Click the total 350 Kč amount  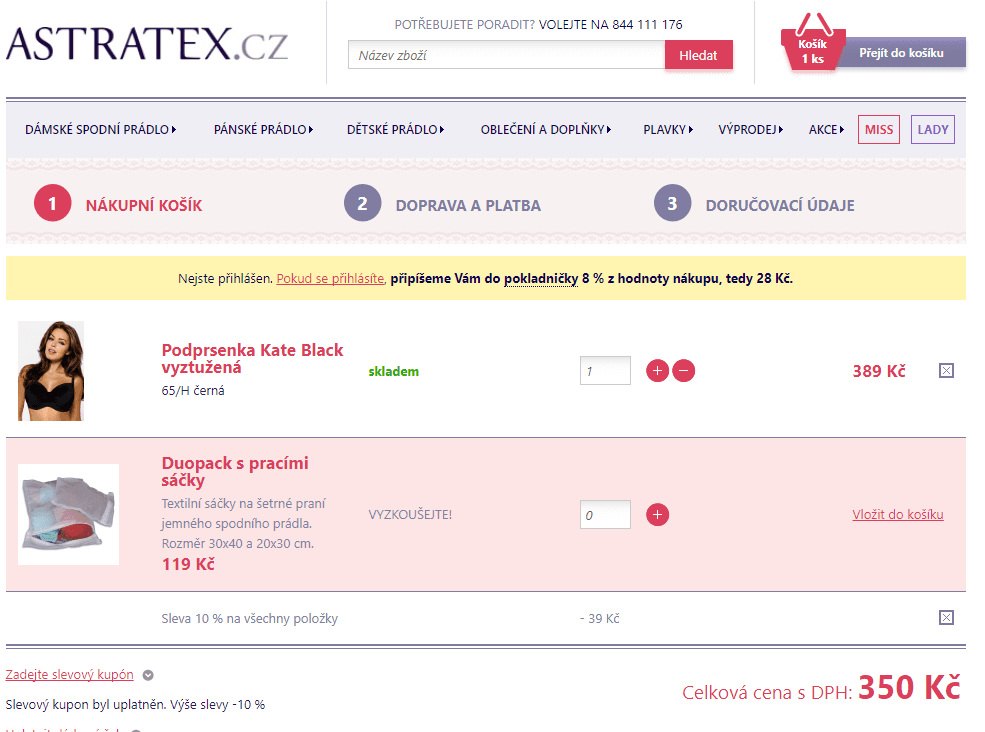[x=909, y=687]
